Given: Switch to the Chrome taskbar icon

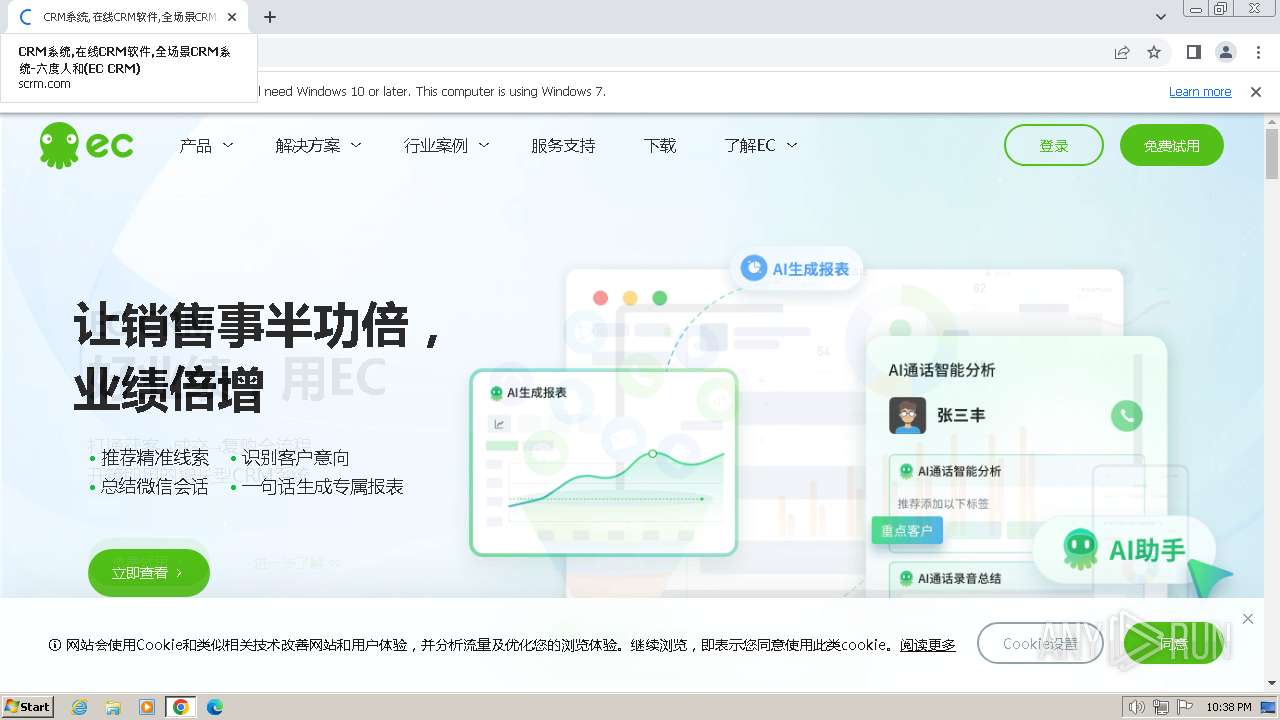Looking at the screenshot, I should 181,707.
